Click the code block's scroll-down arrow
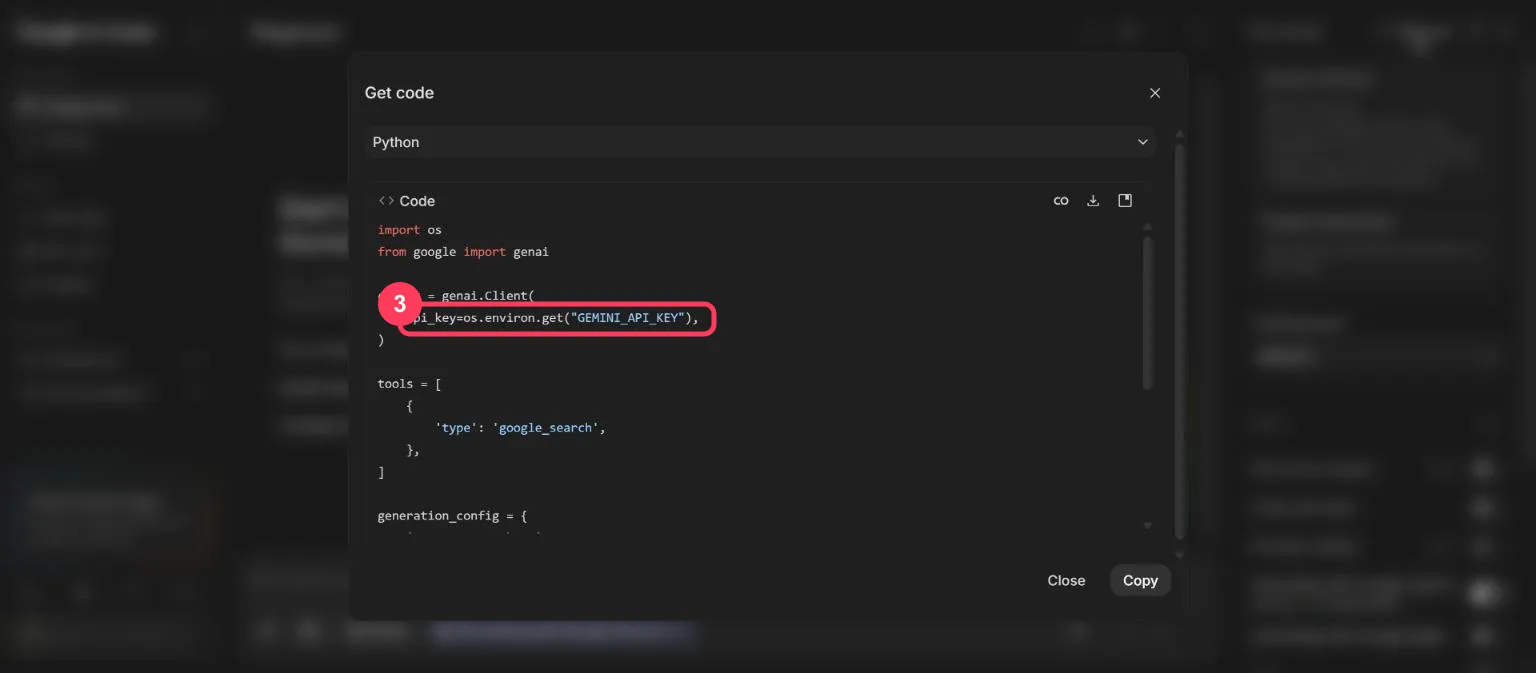Viewport: 1536px width, 673px height. (x=1147, y=526)
